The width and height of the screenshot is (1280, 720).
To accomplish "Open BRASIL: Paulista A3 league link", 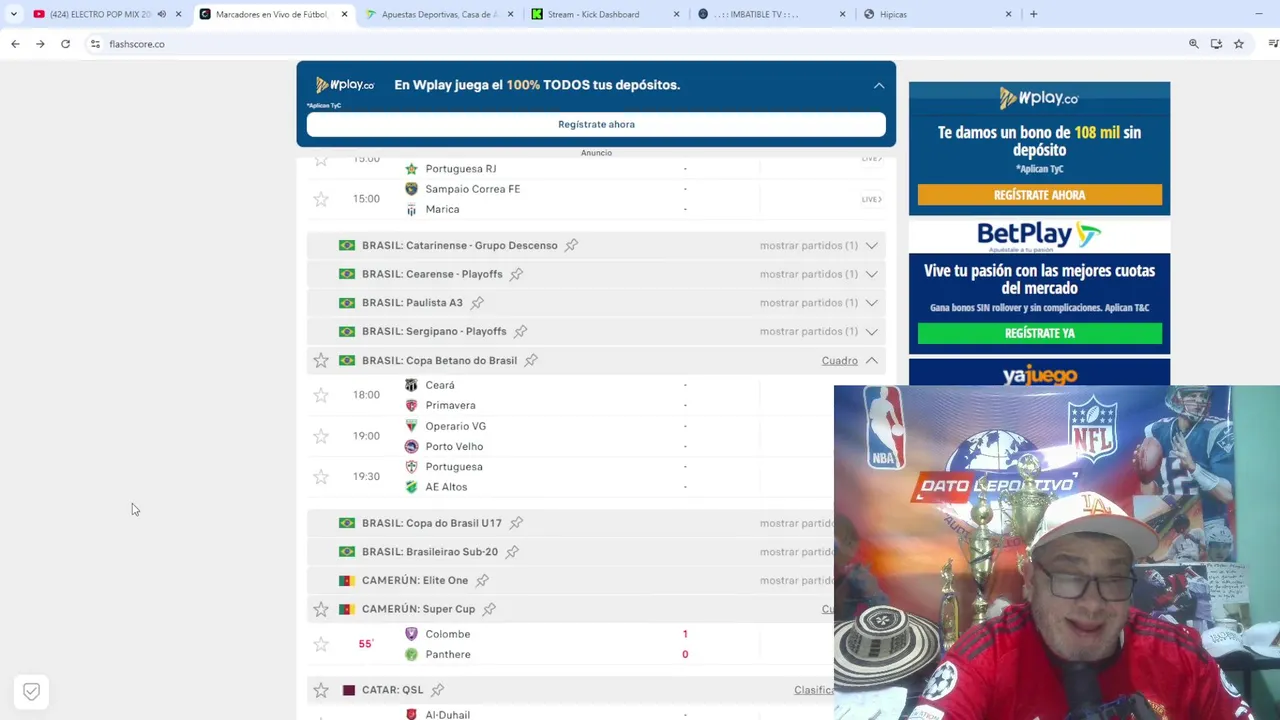I will point(412,303).
